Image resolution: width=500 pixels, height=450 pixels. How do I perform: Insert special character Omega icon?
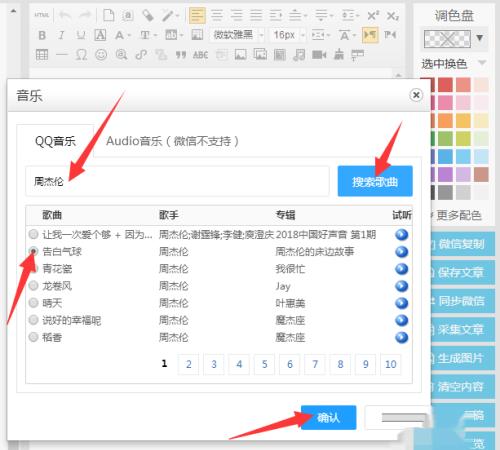tap(81, 54)
